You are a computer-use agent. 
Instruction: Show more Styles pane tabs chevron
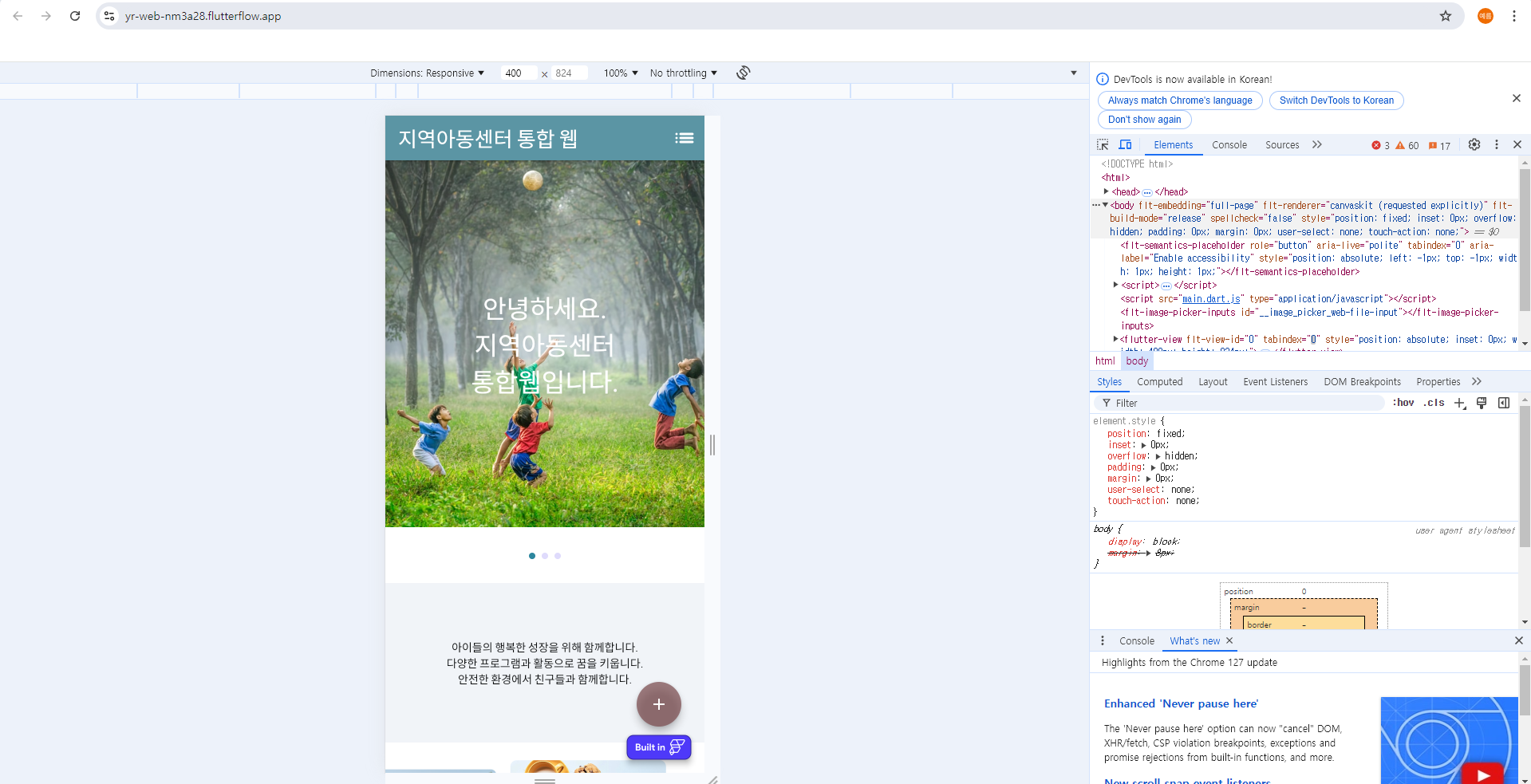pos(1477,381)
